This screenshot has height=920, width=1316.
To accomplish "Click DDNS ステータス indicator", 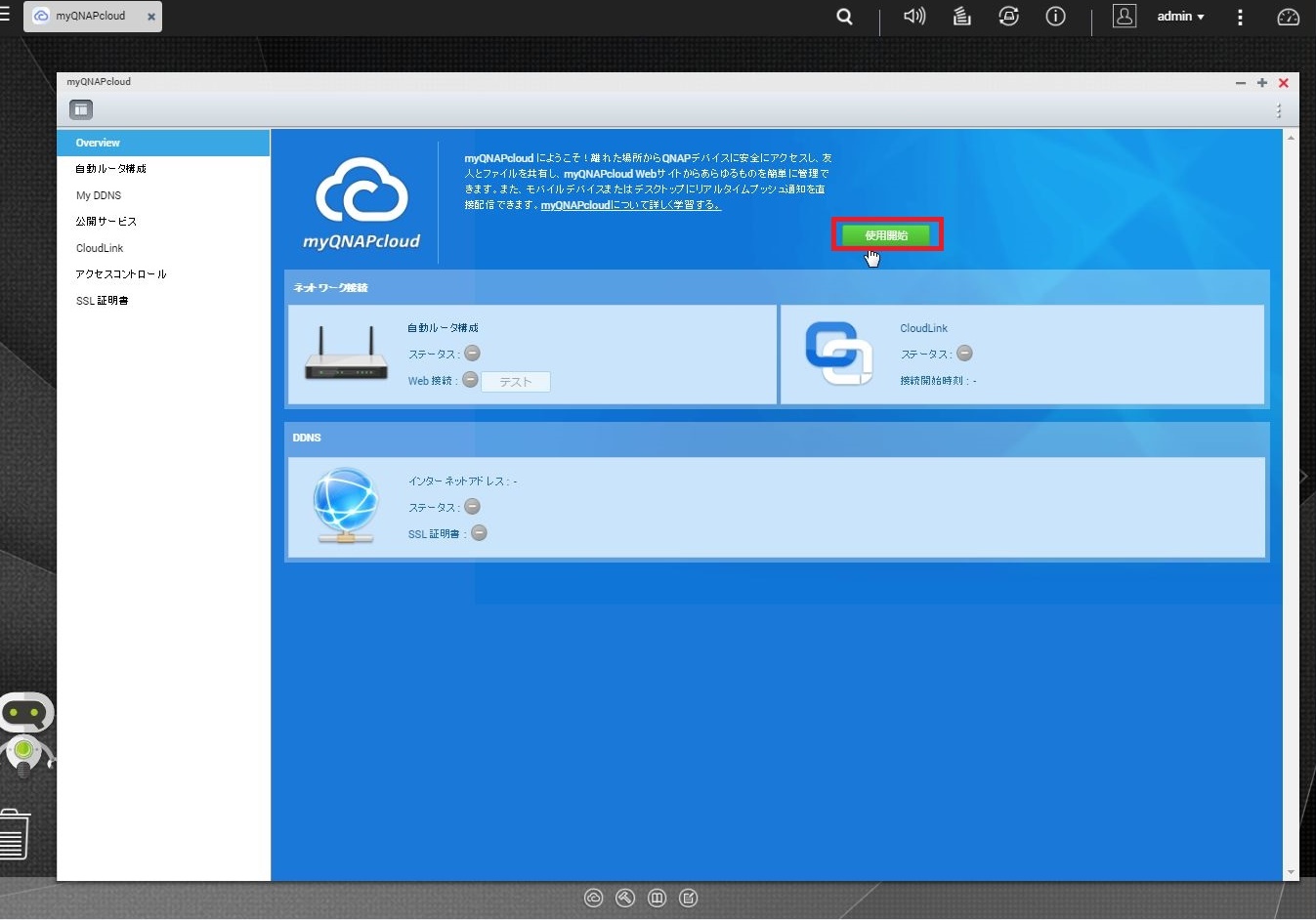I will (472, 507).
